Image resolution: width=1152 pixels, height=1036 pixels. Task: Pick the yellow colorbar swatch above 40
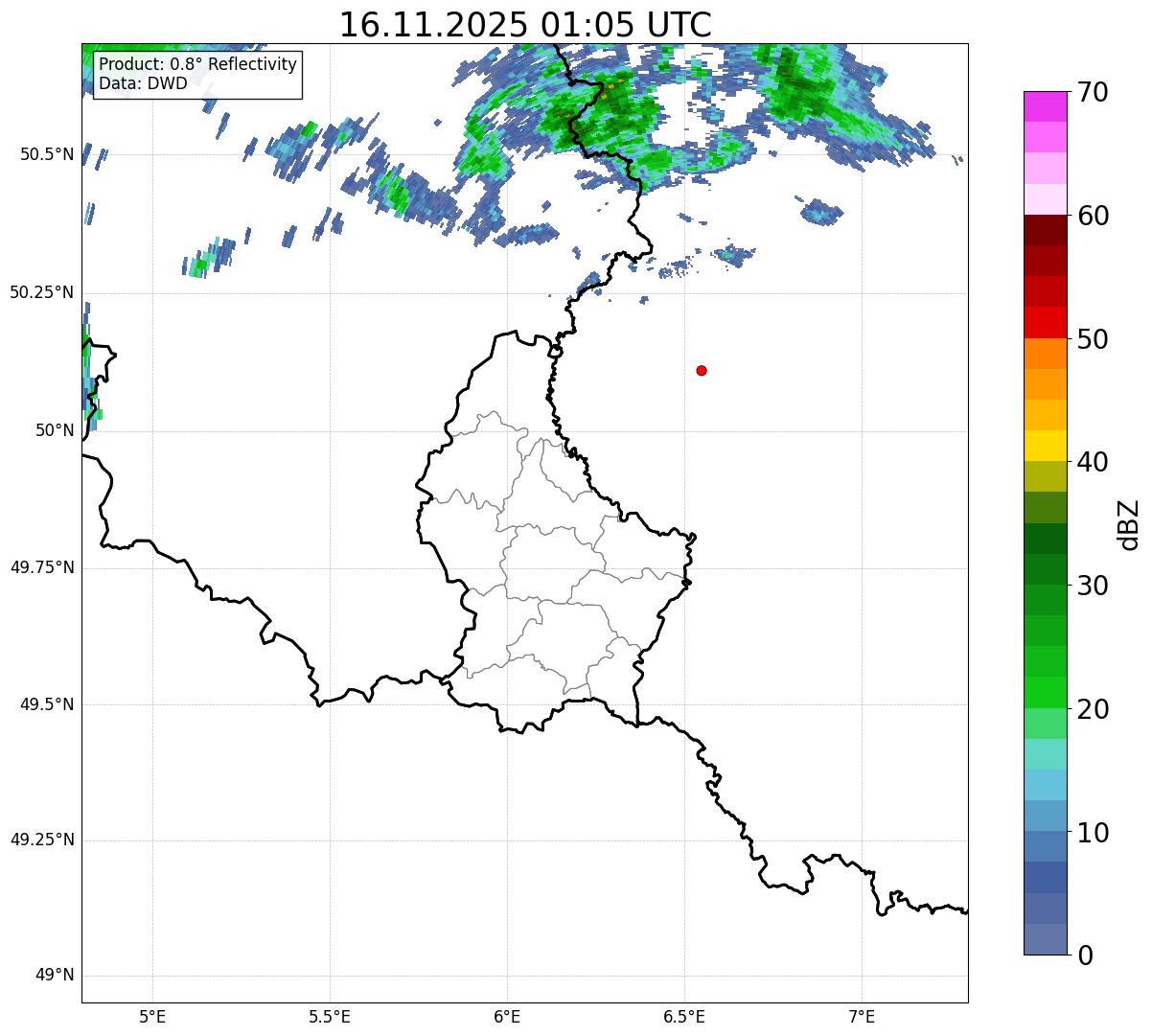tap(1045, 446)
